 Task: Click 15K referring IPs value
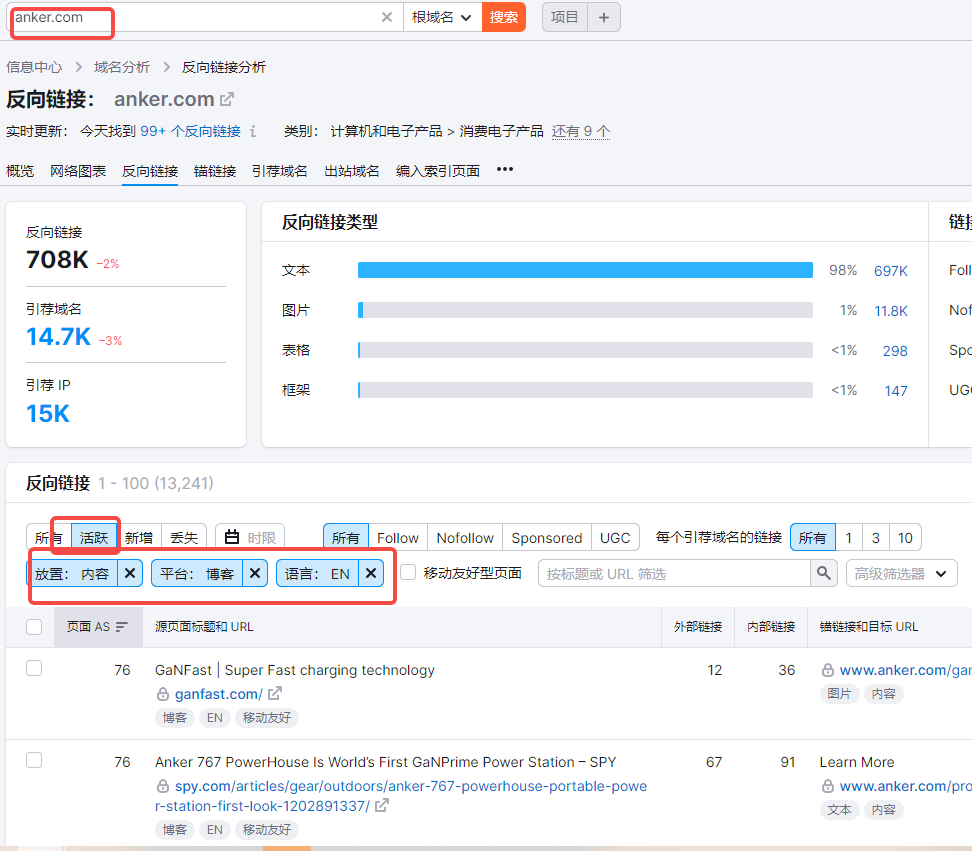pos(48,413)
